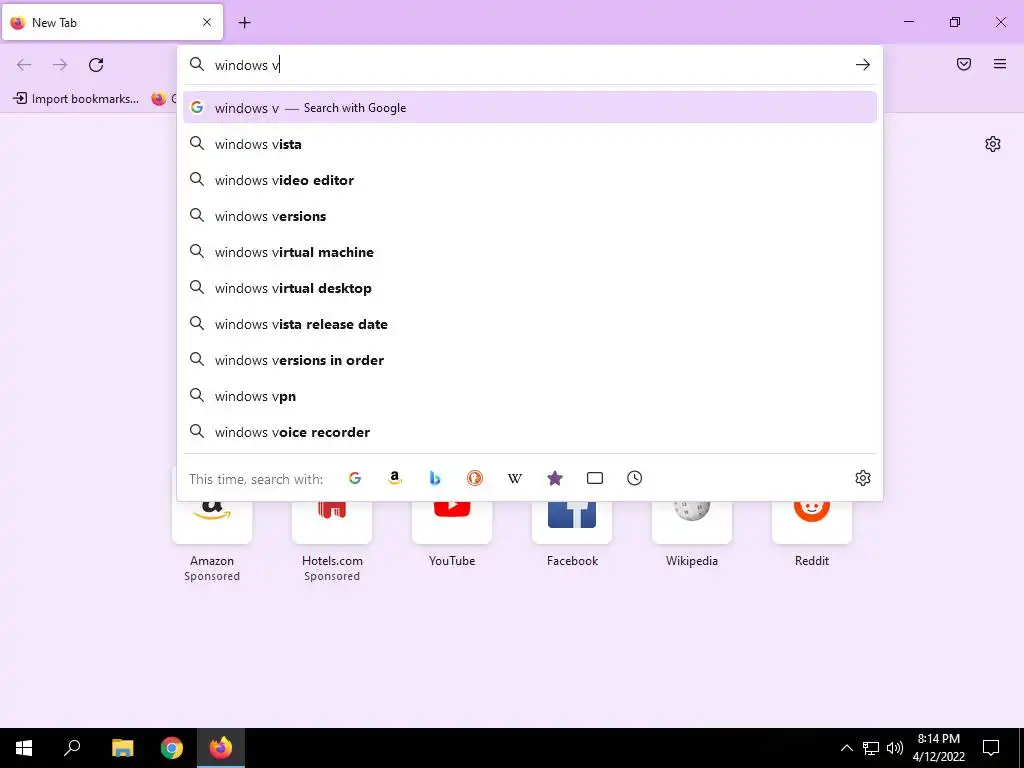Select the 'windows video editor' suggestion

[530, 180]
